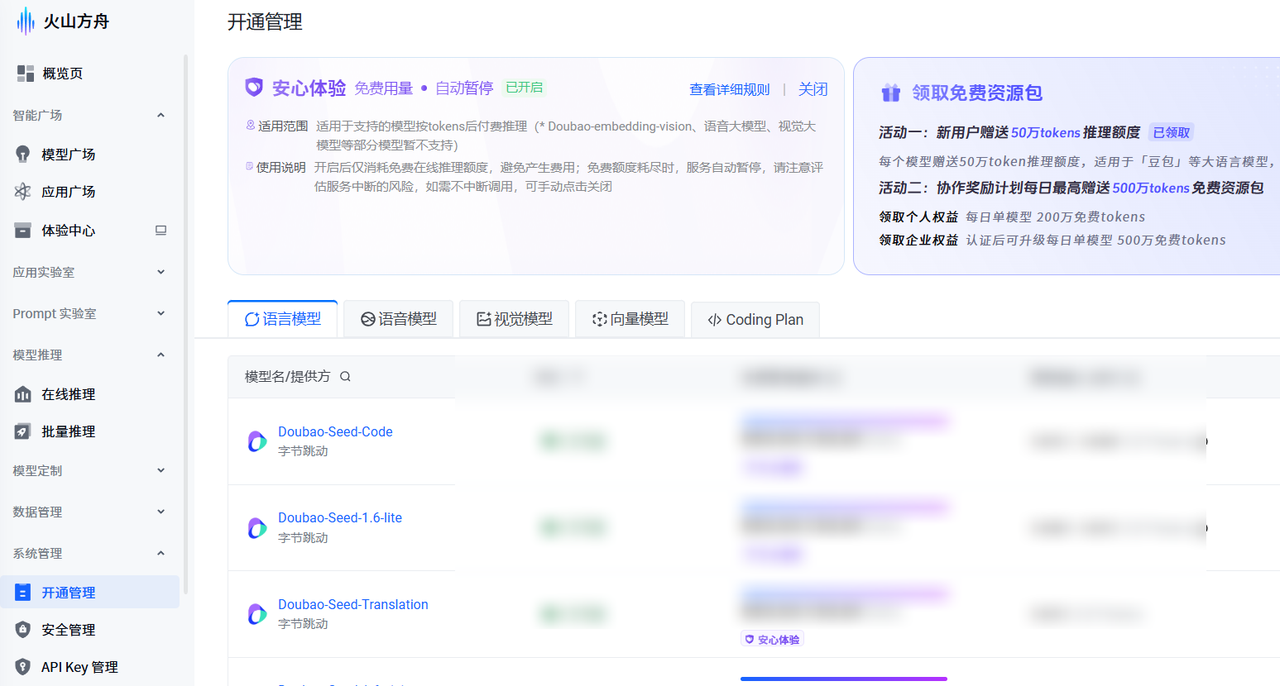Screen dimensions: 1280x686
Task: Expand the 应用实验室 sidebar group
Action: tap(90, 271)
